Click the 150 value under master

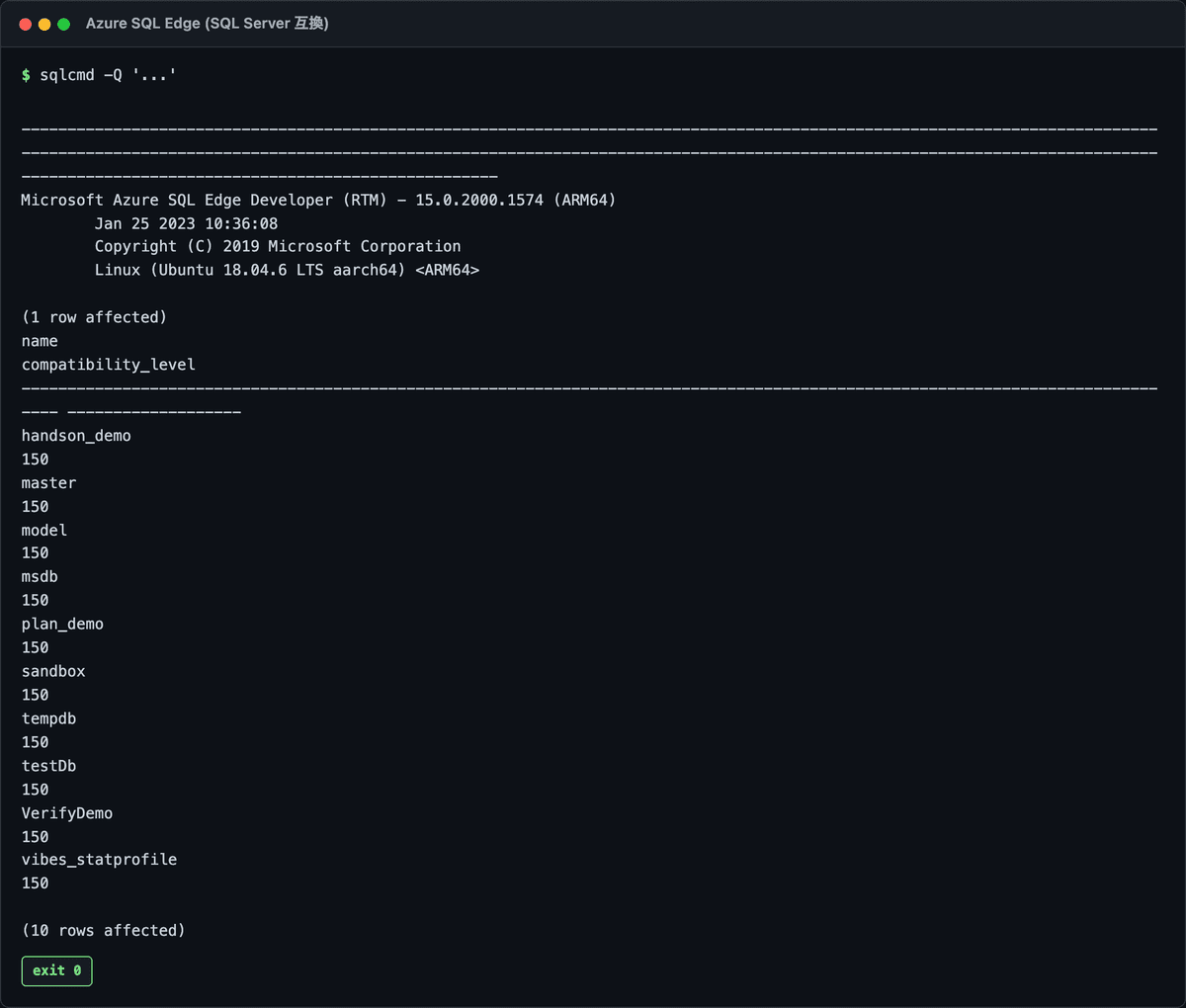point(35,507)
